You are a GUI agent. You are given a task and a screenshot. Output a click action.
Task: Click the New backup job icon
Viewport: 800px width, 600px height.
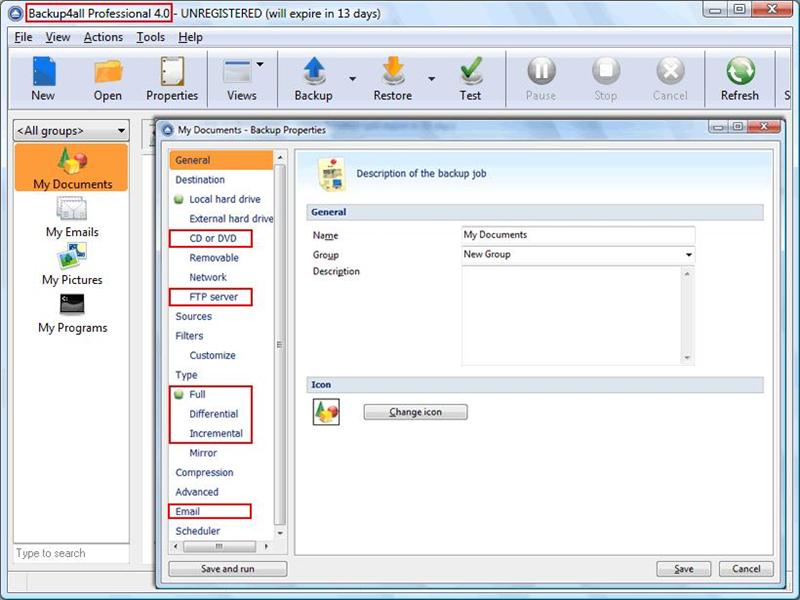click(x=44, y=71)
